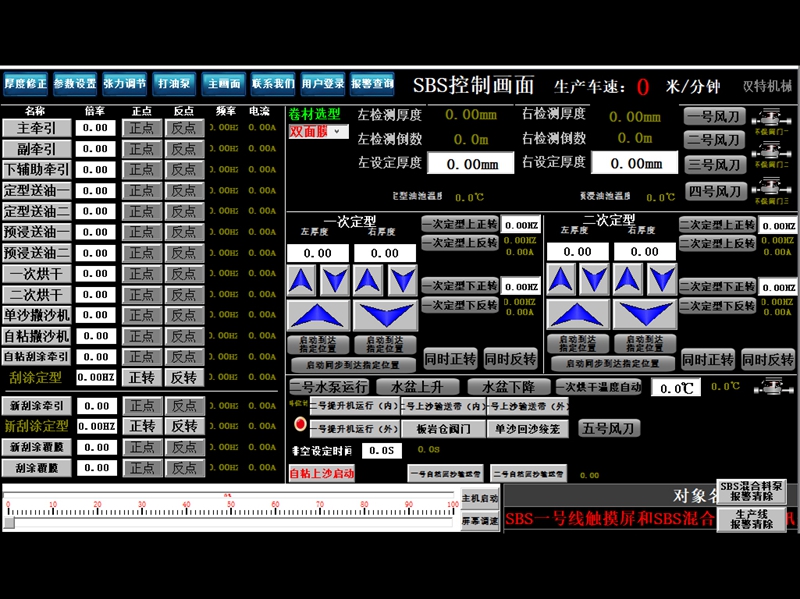Click the large down arrow under 二次定型
This screenshot has width=800, height=599.
click(x=643, y=315)
